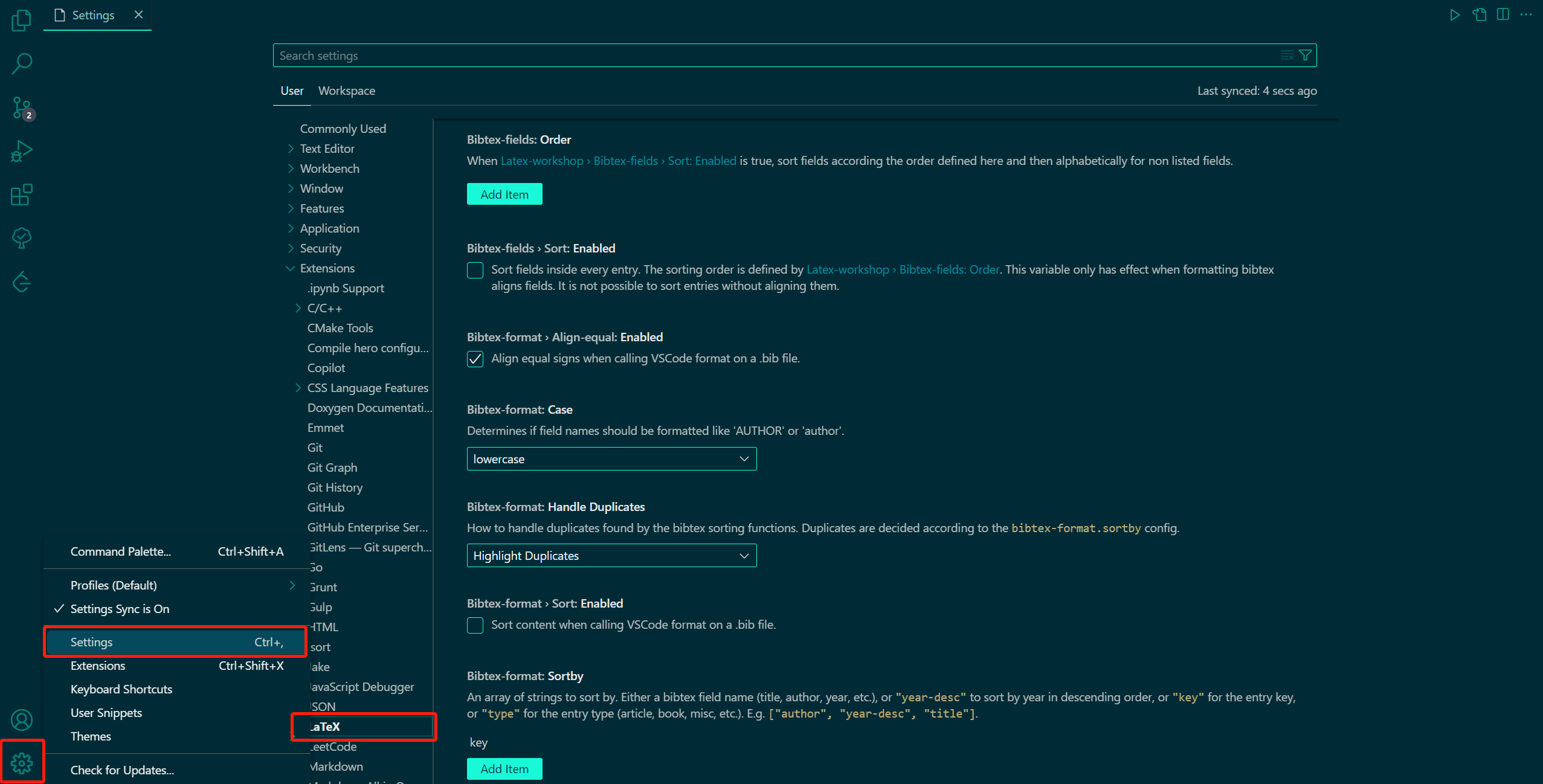The height and width of the screenshot is (784, 1543).
Task: Open the Search view in activity bar
Action: point(21,63)
